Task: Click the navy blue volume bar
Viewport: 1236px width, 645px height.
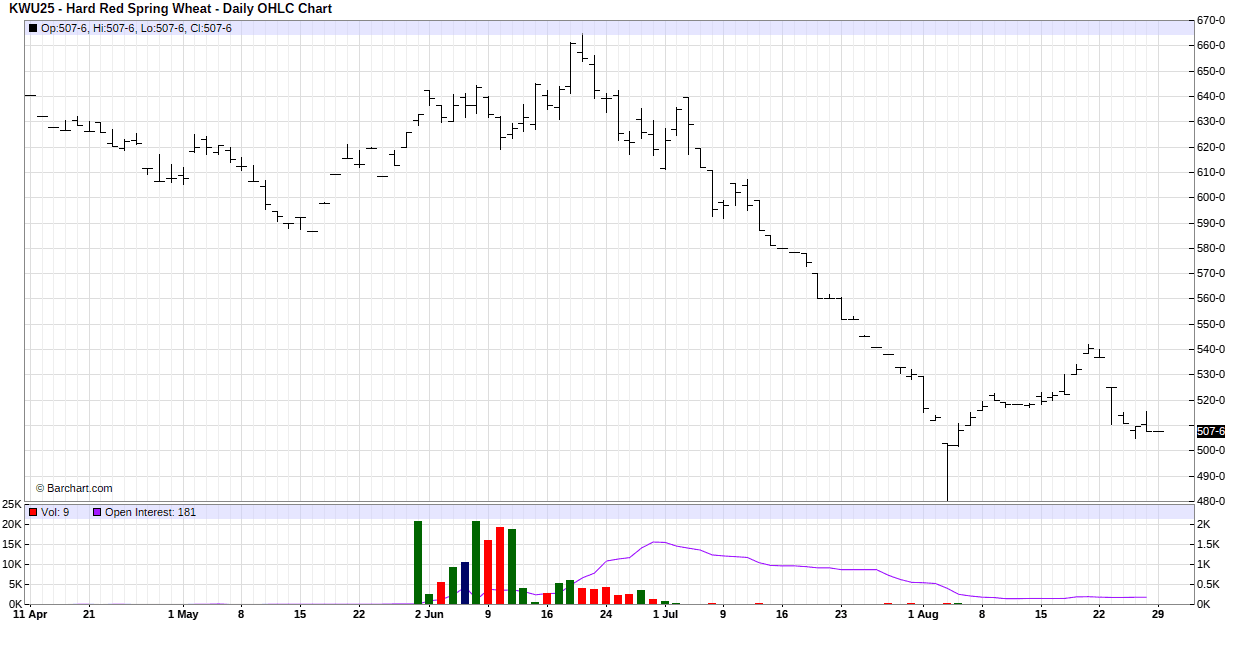Action: (465, 583)
